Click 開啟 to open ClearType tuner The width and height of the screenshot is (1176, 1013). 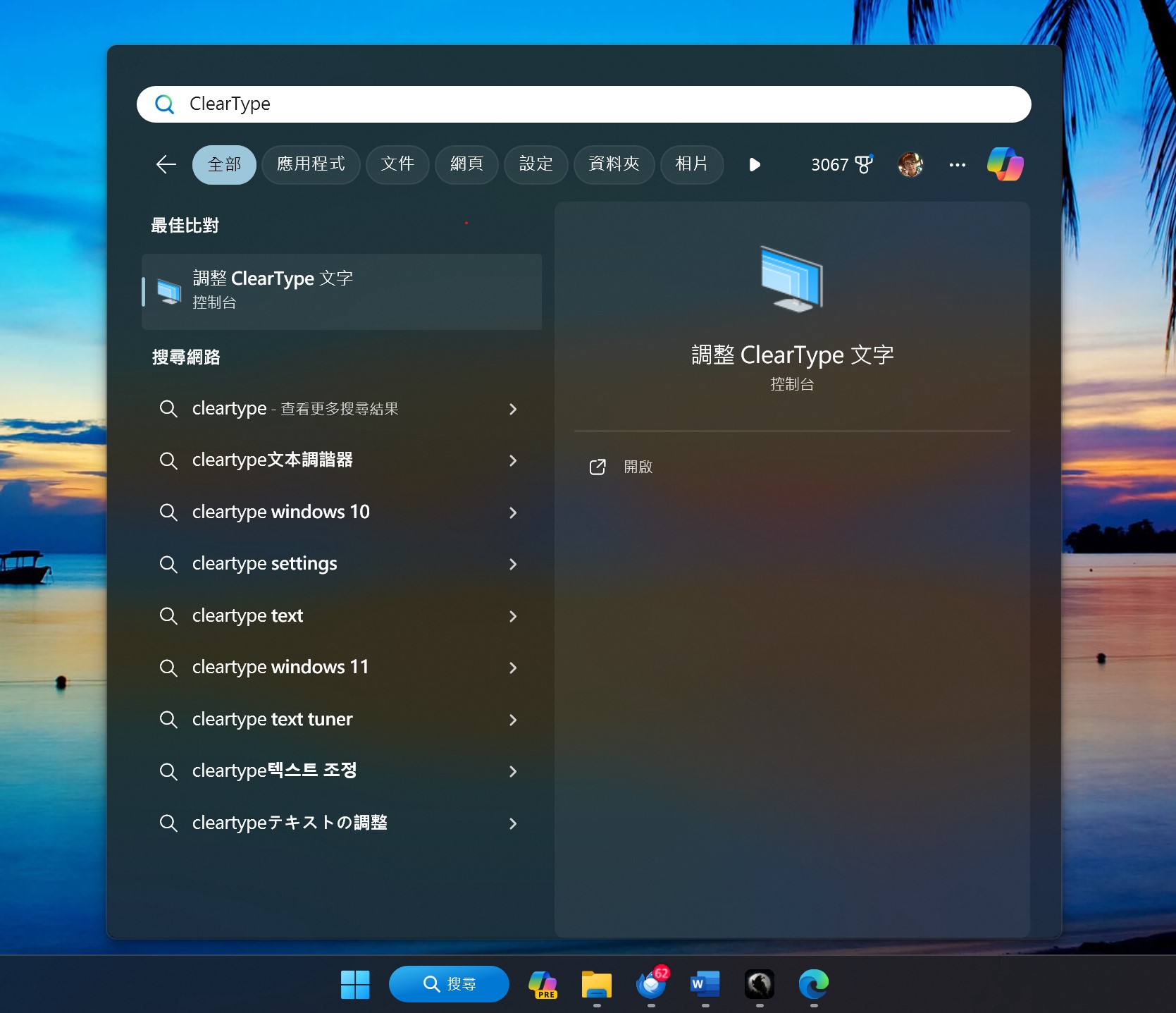[638, 467]
